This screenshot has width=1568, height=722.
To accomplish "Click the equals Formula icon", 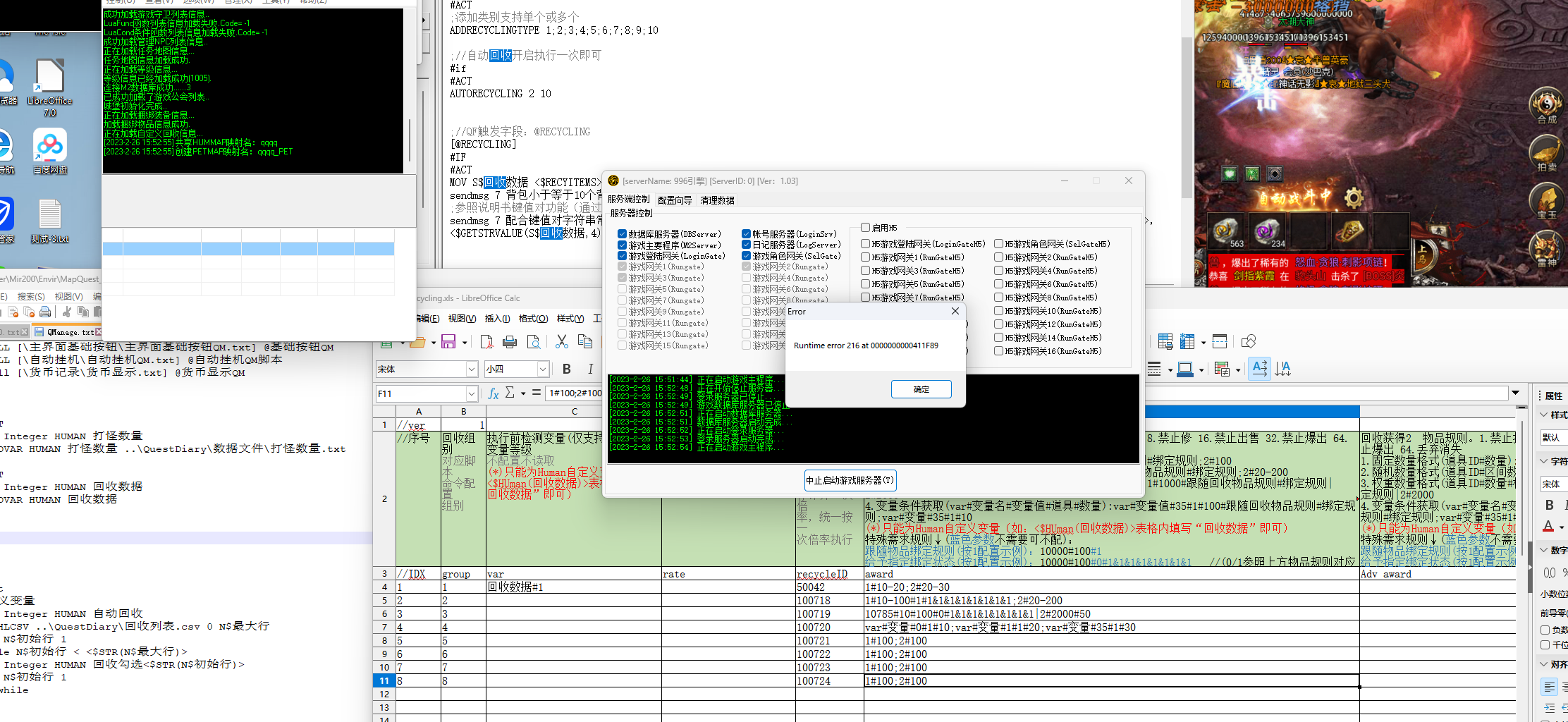I will pos(537,393).
